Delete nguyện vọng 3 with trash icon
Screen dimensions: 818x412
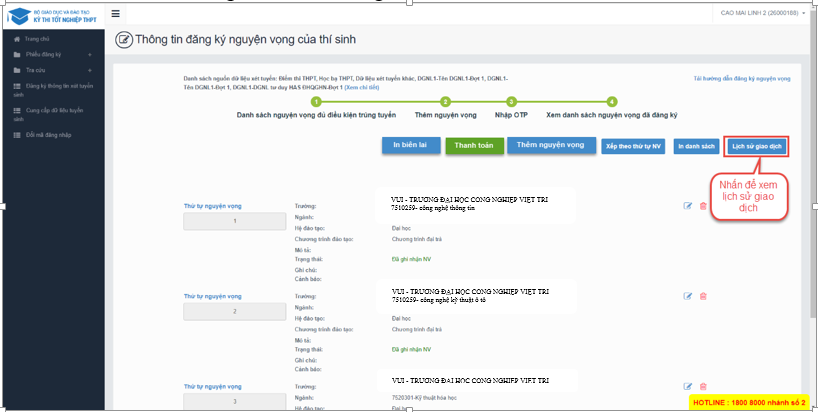click(703, 386)
